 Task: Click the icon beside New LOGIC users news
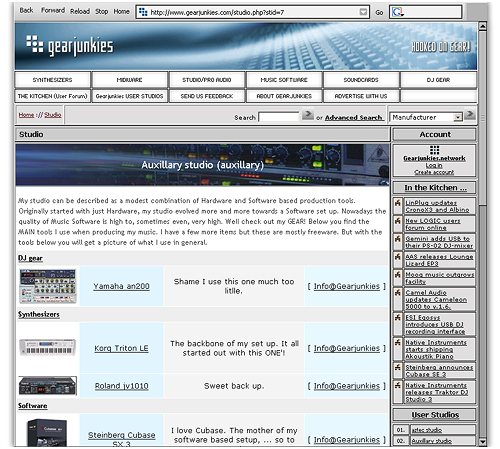tap(397, 221)
